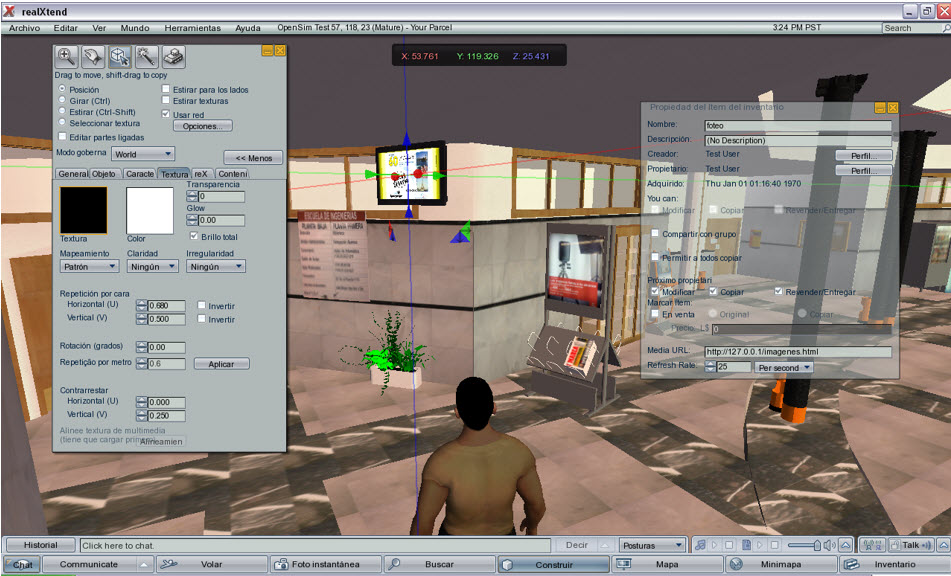Expand the voice Talk panel arrow
The image size is (951, 576).
943,545
